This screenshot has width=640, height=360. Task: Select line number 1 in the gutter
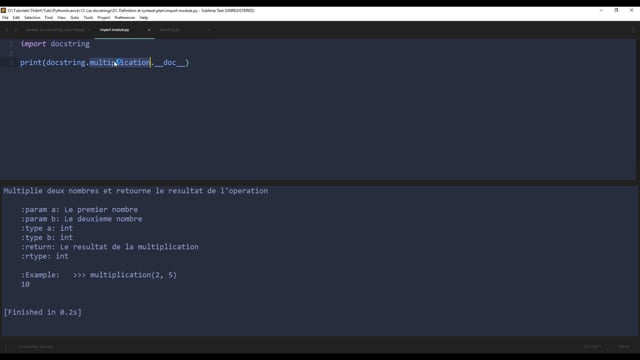point(11,44)
